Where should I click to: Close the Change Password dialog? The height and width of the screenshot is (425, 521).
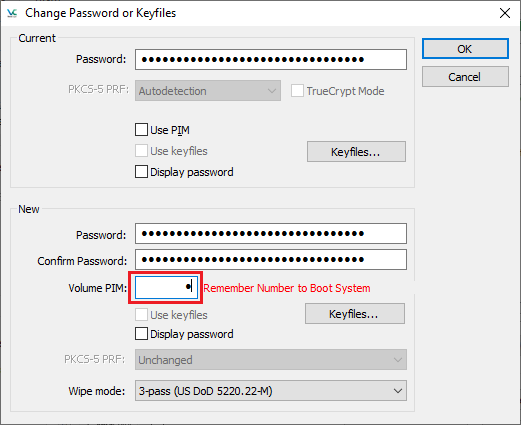(505, 13)
